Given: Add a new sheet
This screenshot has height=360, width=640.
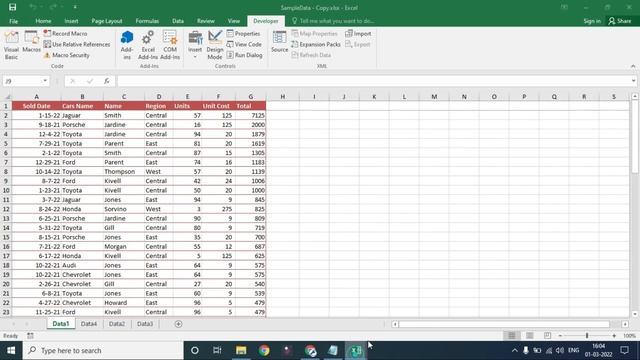Looking at the screenshot, I should pyautogui.click(x=178, y=324).
